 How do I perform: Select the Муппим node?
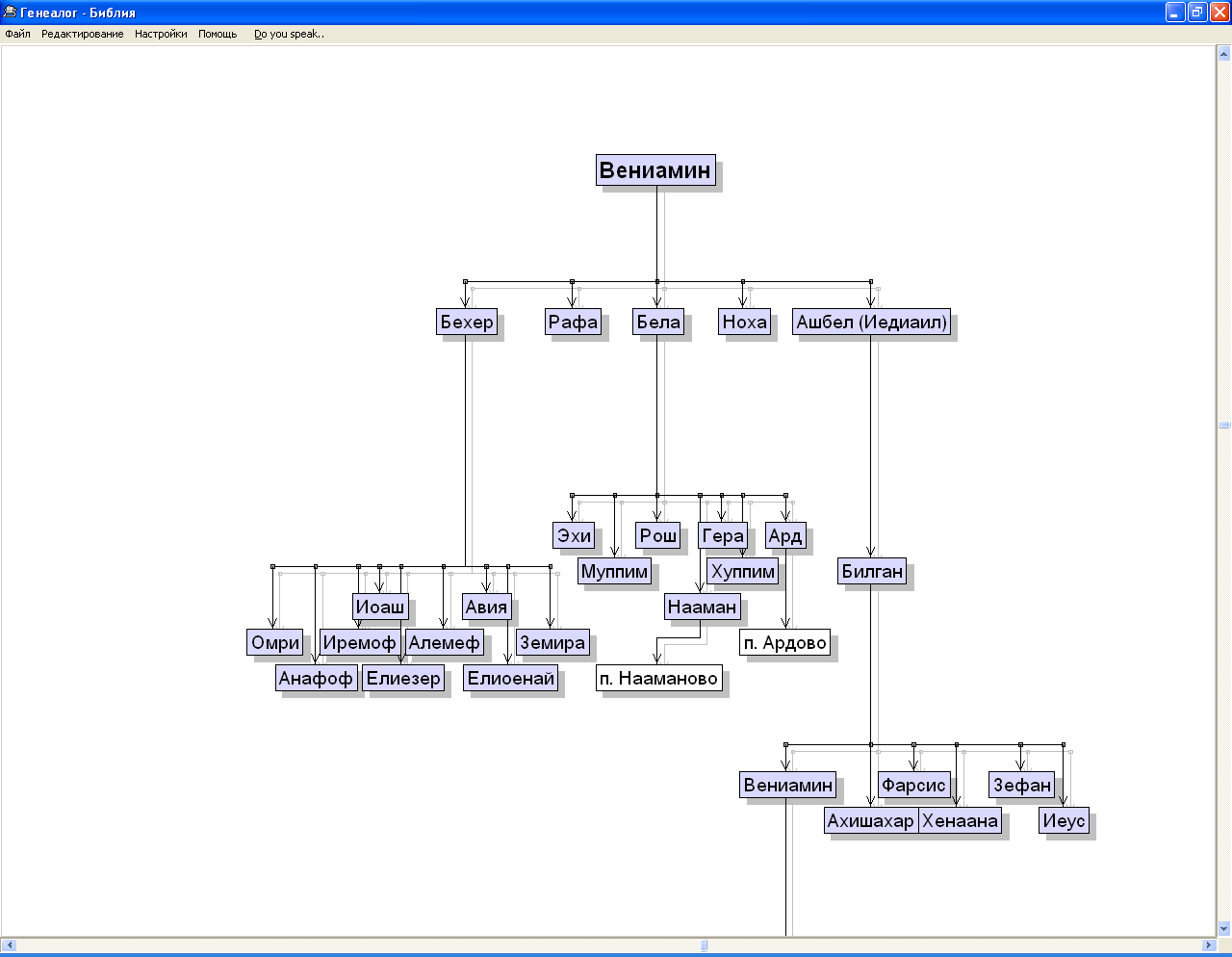(x=615, y=571)
